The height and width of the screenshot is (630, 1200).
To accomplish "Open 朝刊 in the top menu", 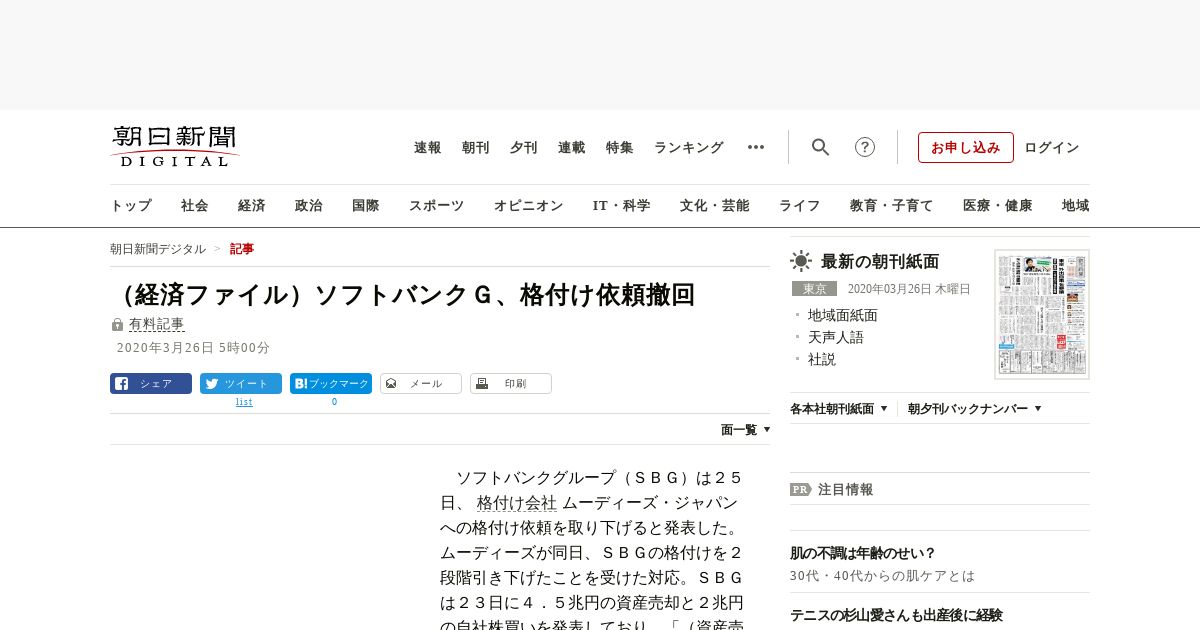I will click(476, 147).
